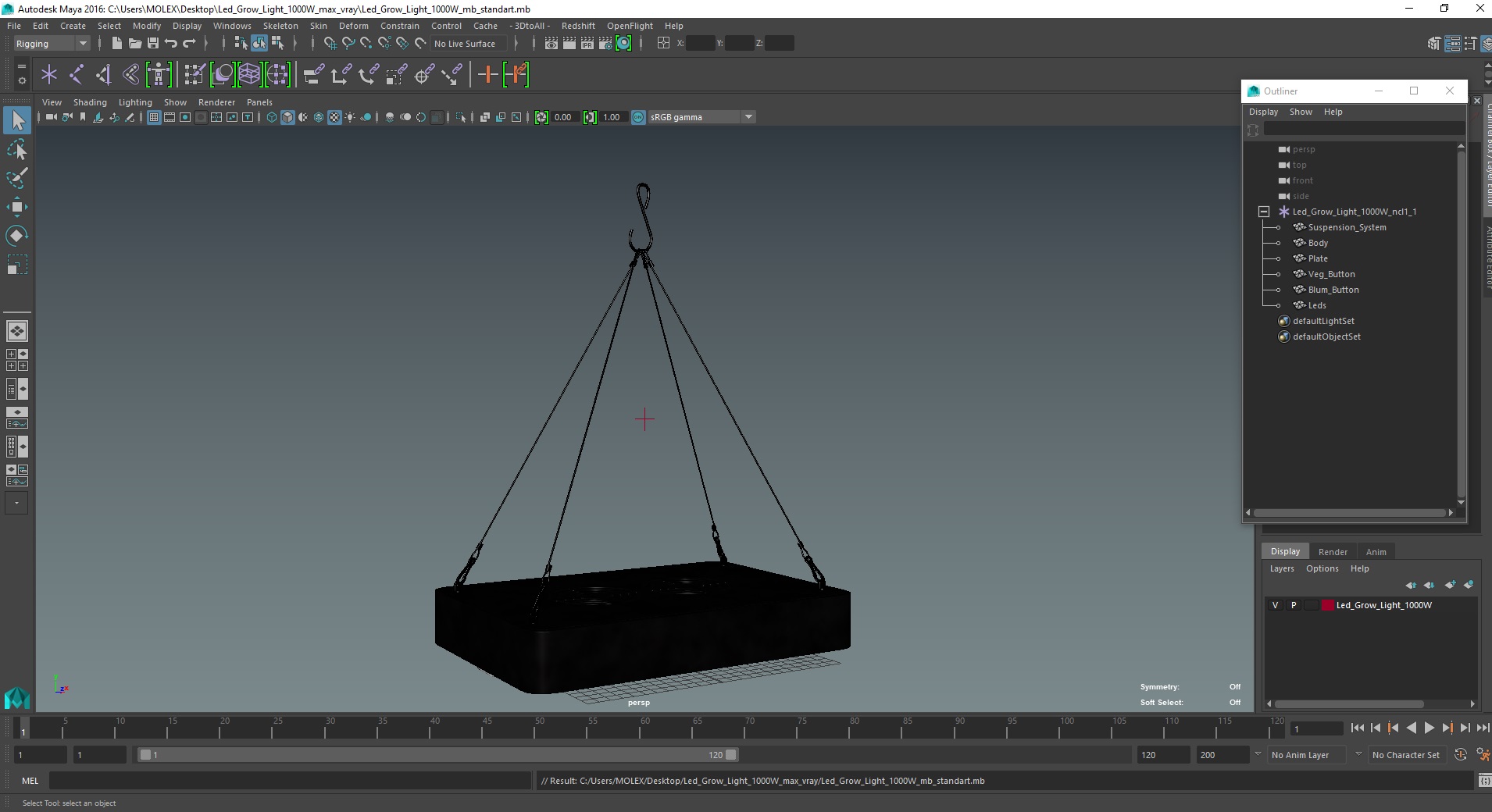
Task: Toggle select by object type mode
Action: (x=259, y=44)
